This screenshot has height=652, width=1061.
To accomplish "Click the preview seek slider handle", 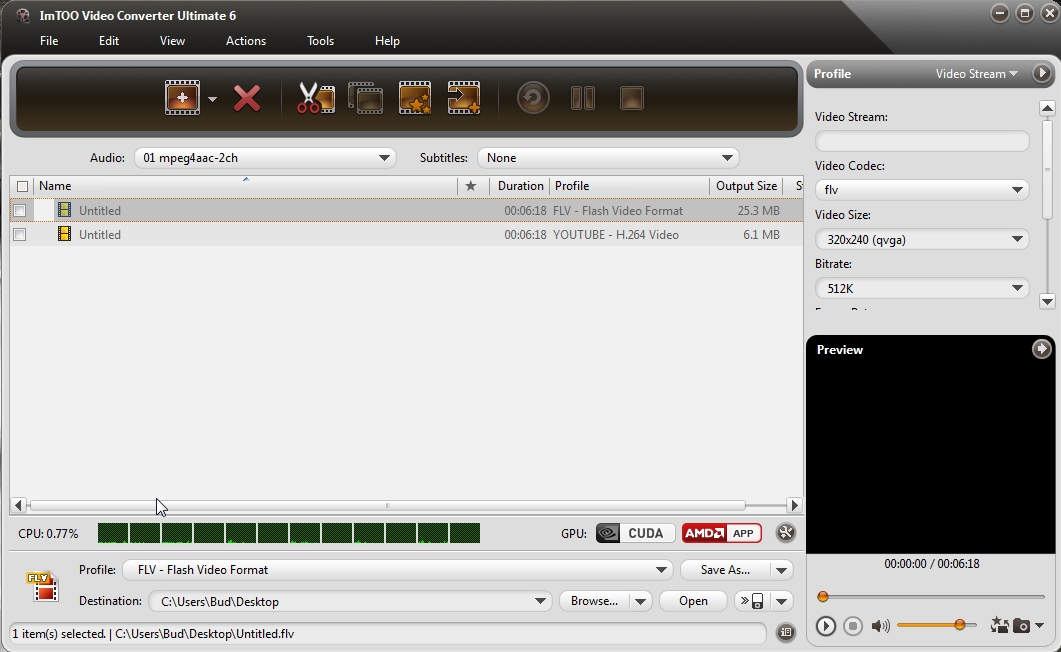I will coord(823,597).
